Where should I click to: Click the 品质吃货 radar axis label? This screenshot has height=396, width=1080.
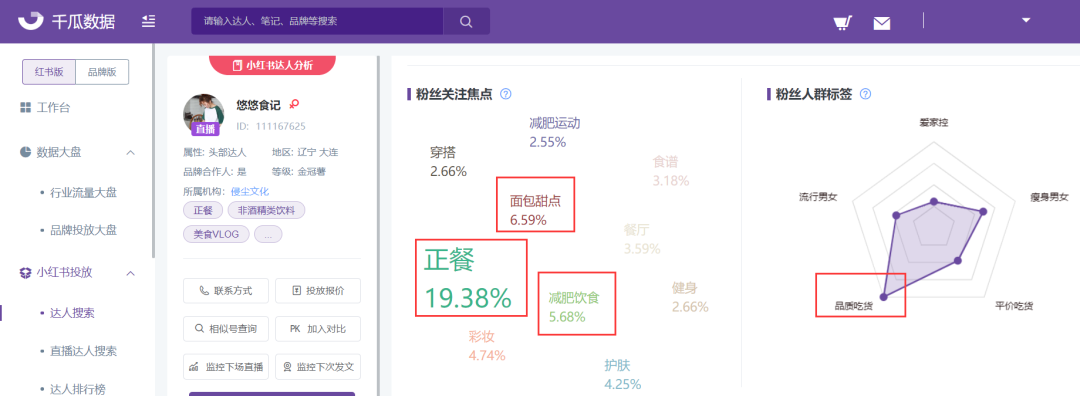(x=853, y=306)
